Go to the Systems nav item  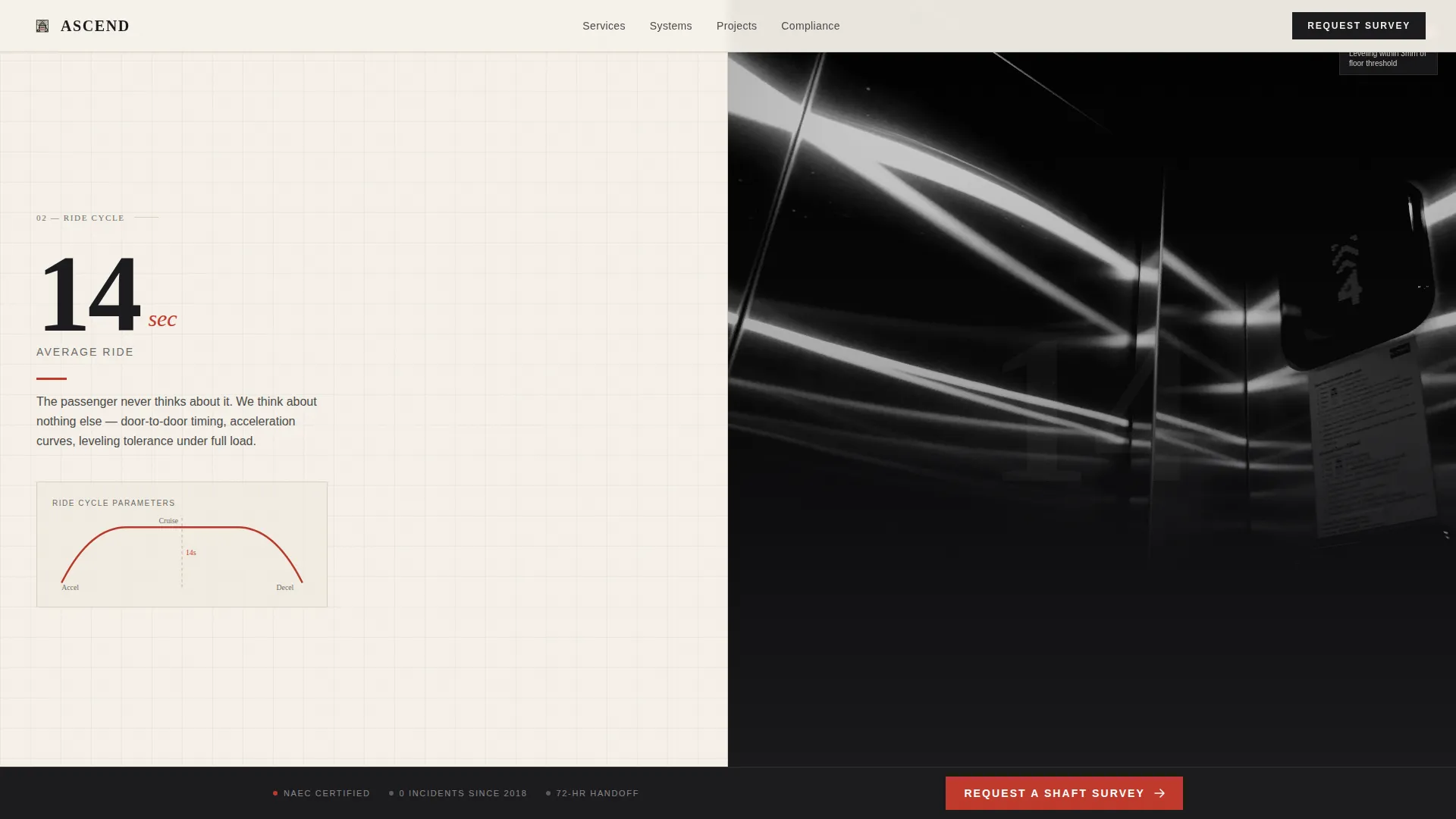670,26
